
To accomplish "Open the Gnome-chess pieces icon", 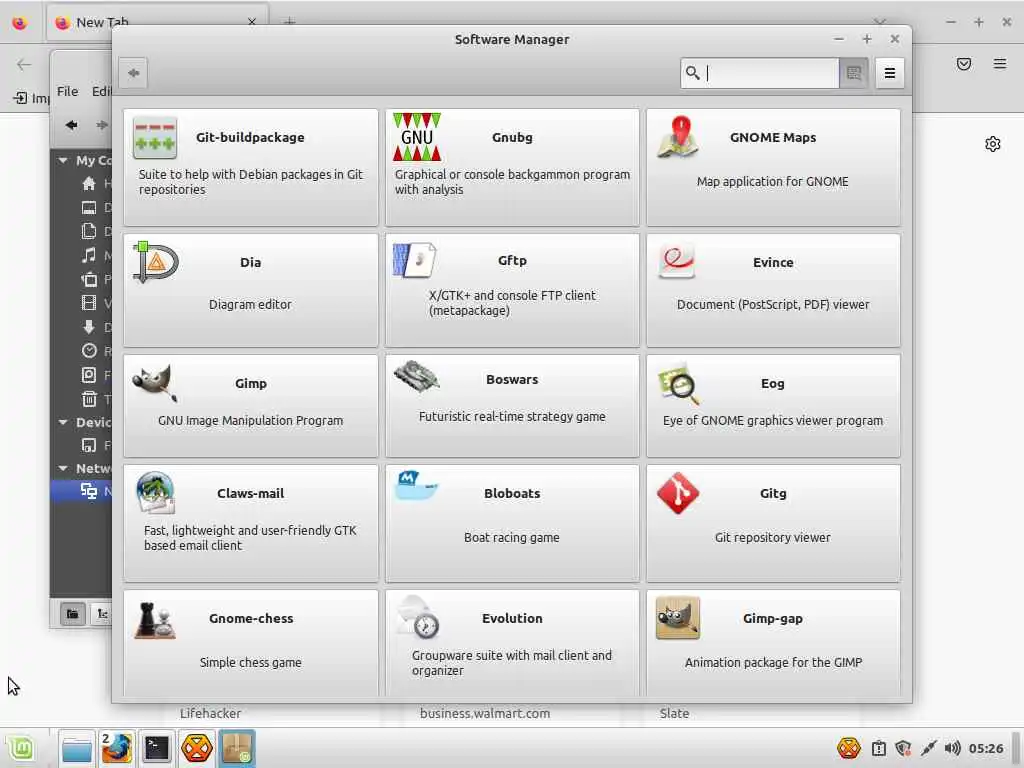I will [x=155, y=619].
